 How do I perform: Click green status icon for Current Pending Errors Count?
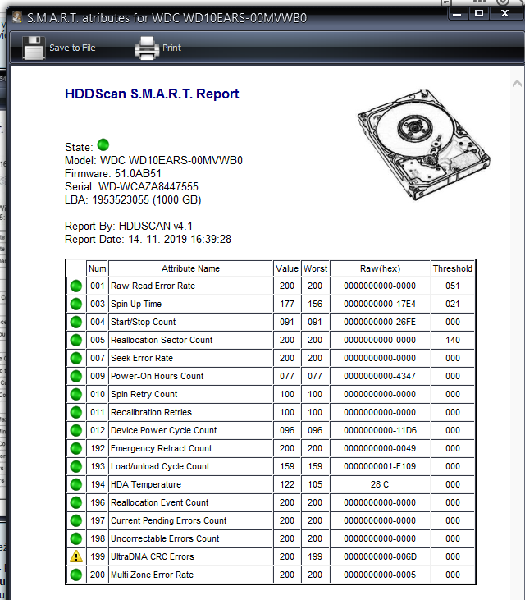(x=76, y=520)
